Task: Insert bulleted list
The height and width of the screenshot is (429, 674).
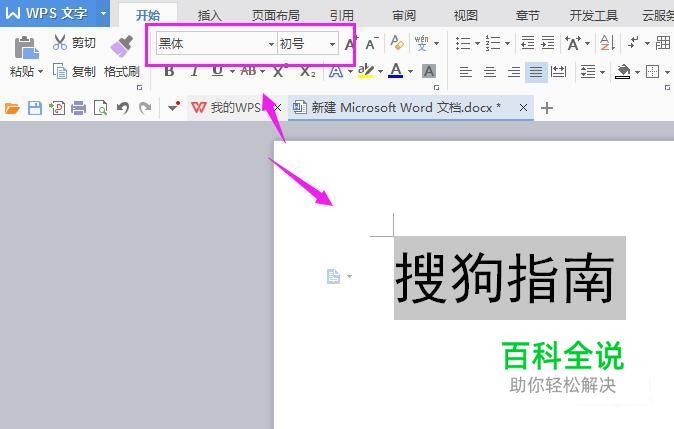Action: click(x=463, y=43)
